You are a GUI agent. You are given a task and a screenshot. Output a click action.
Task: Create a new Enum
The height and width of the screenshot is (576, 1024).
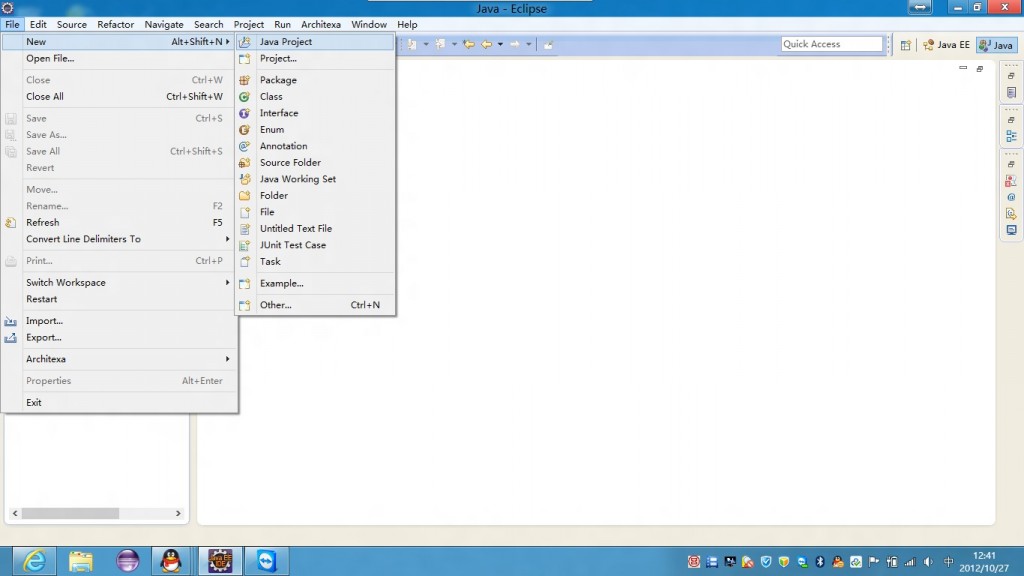click(x=315, y=129)
